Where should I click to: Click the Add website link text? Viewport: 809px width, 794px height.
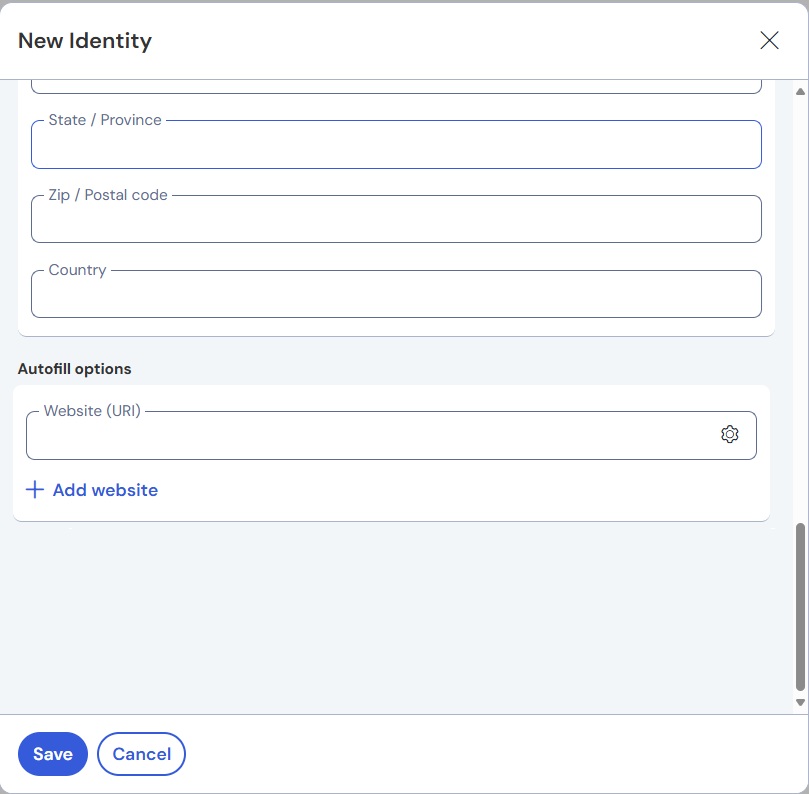[105, 490]
